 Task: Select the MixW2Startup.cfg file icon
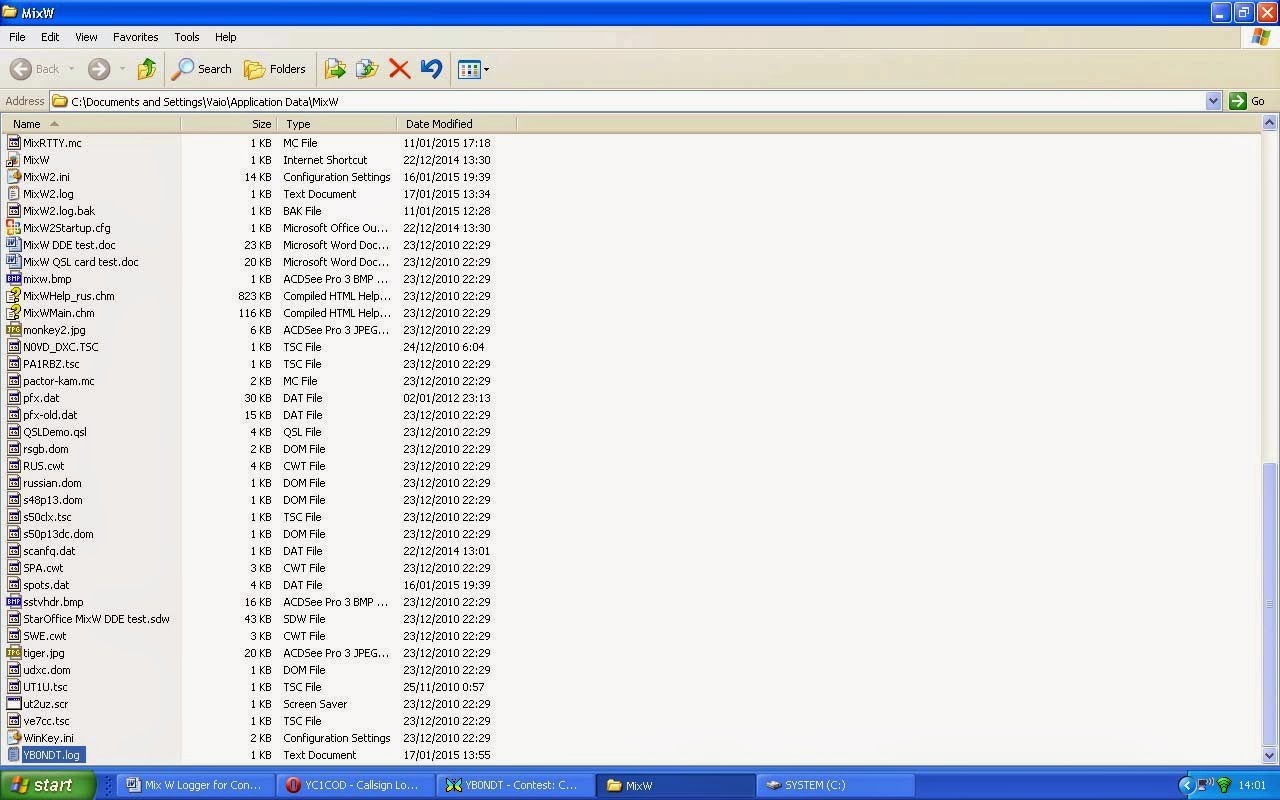point(14,228)
